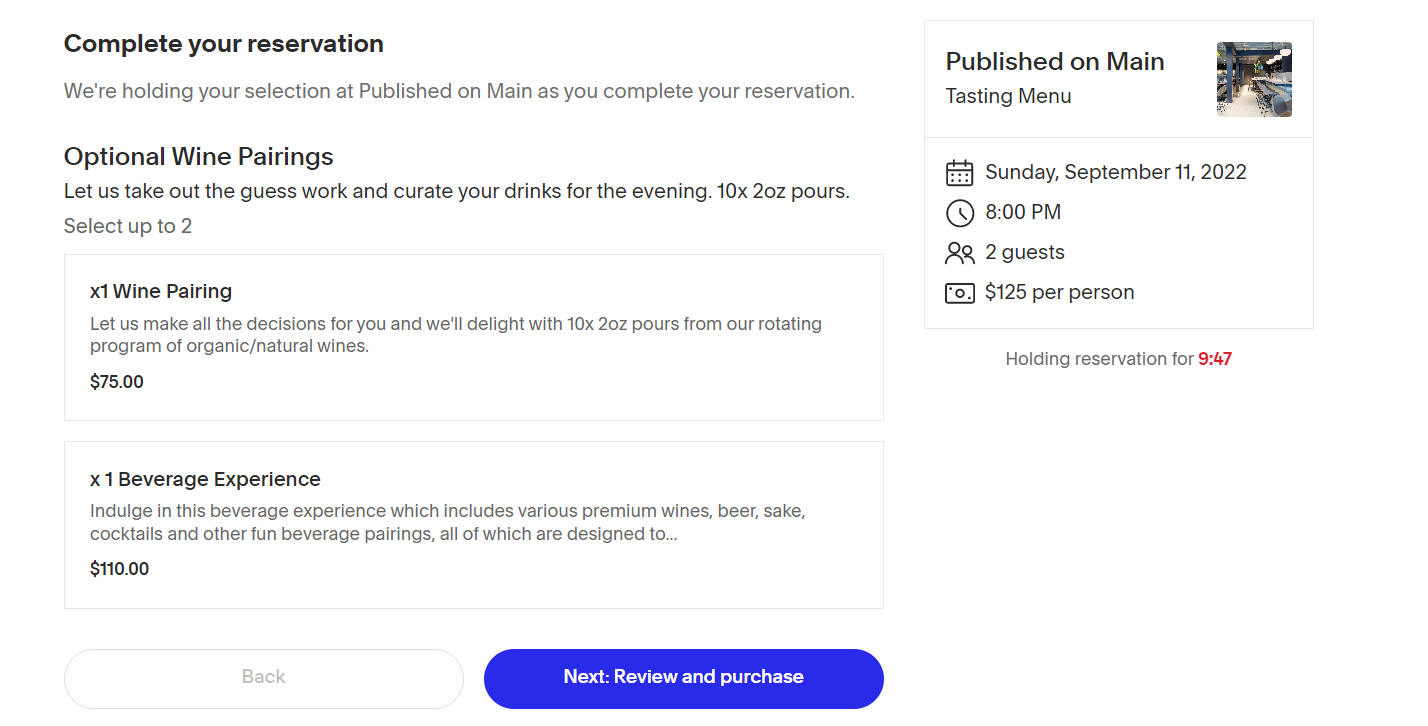Screen dimensions: 1428x726
Task: Click the Complete your reservation heading
Action: tap(224, 44)
